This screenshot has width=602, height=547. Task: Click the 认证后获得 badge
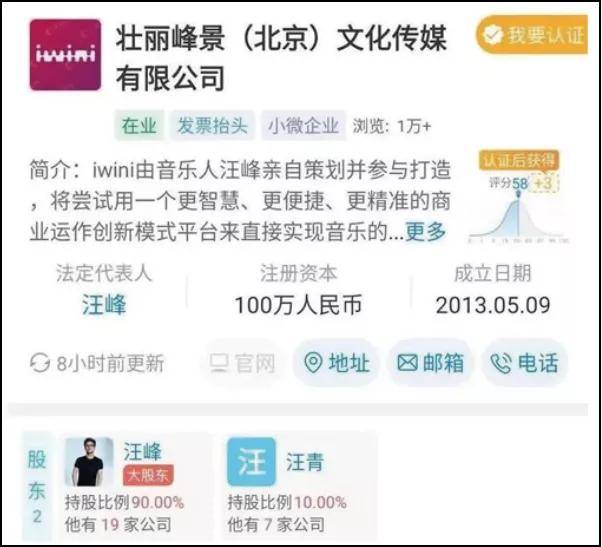[518, 160]
